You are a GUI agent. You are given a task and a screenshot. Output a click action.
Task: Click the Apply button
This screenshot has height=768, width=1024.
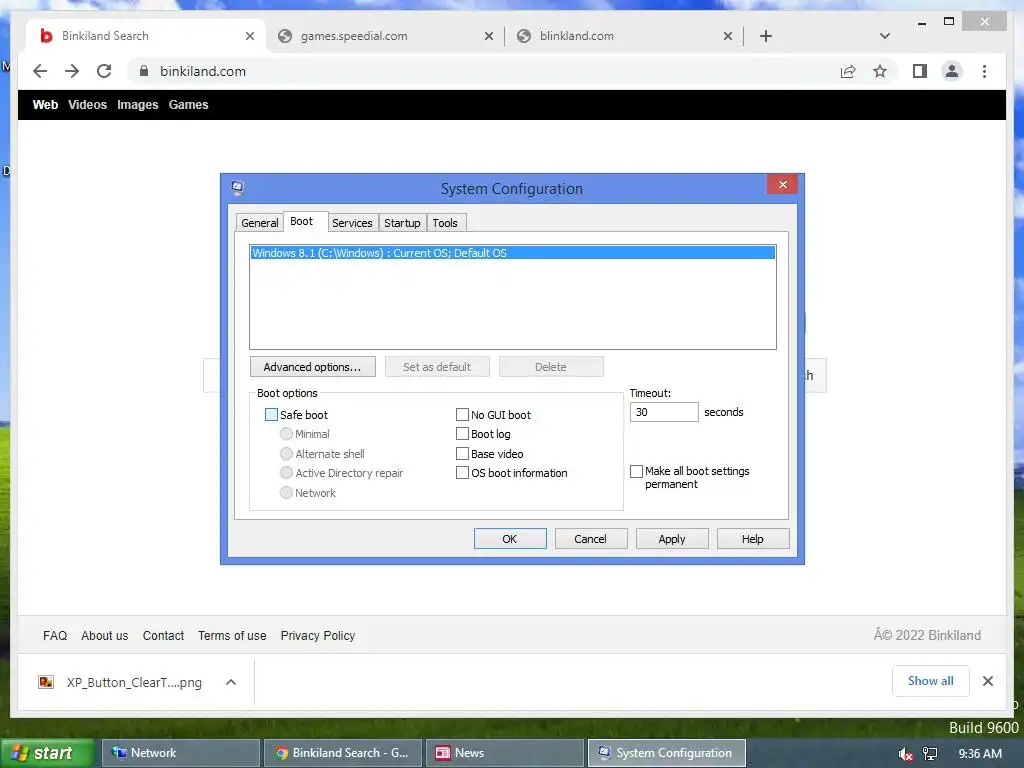click(x=672, y=539)
